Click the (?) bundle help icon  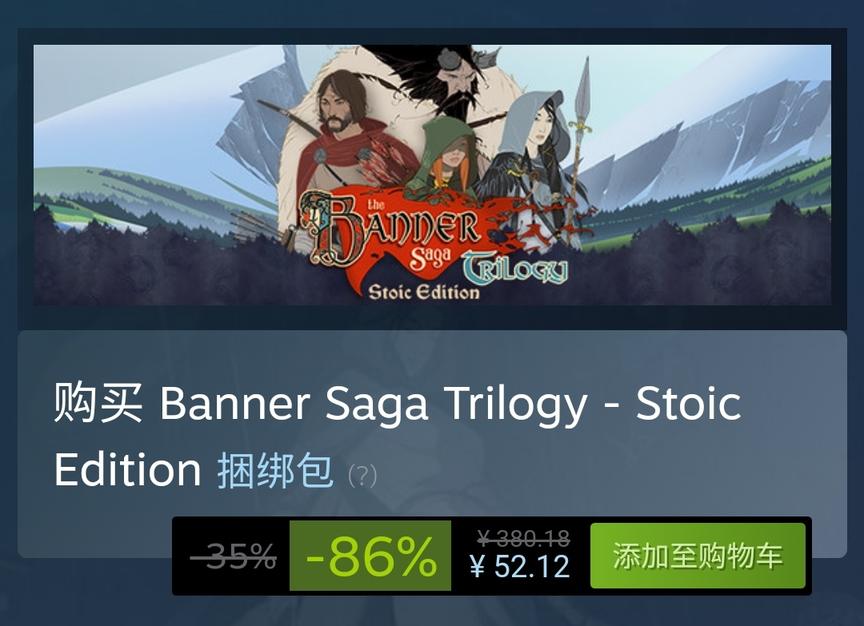tap(362, 476)
